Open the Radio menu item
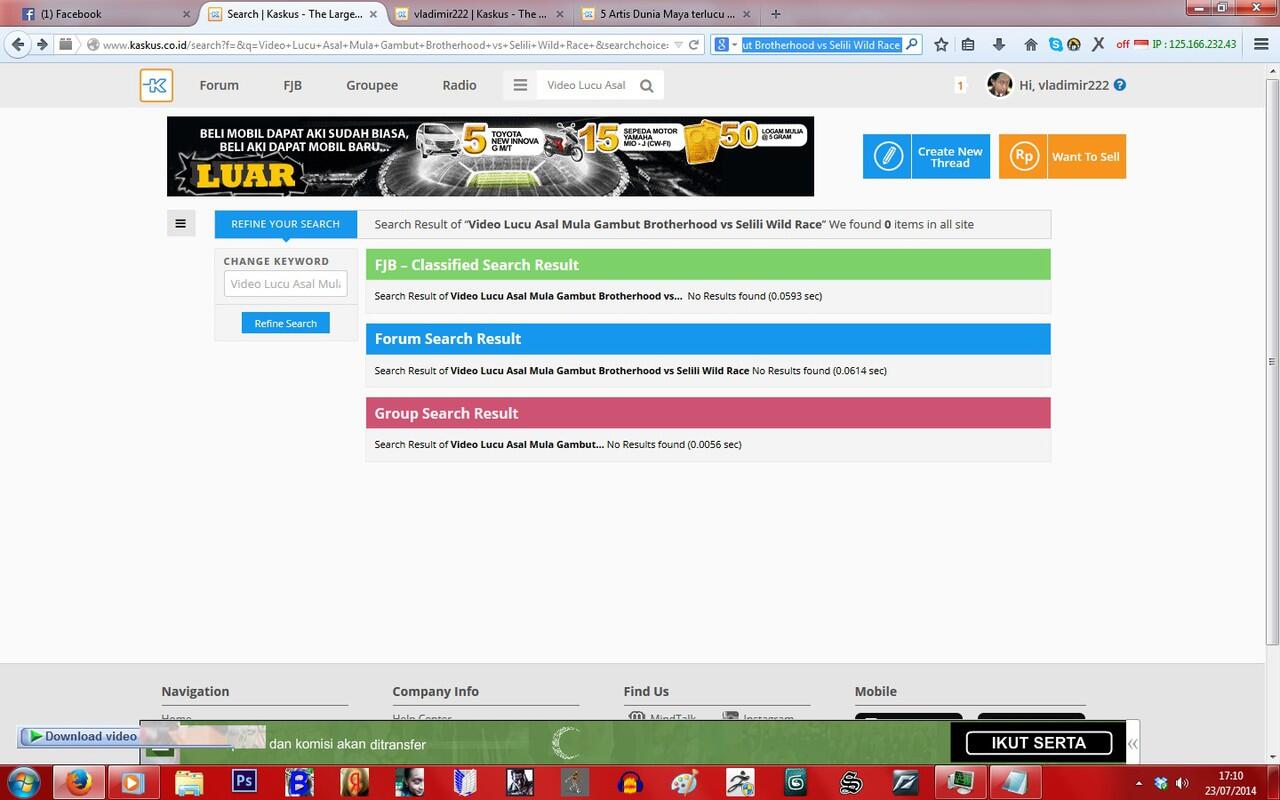 pyautogui.click(x=459, y=85)
